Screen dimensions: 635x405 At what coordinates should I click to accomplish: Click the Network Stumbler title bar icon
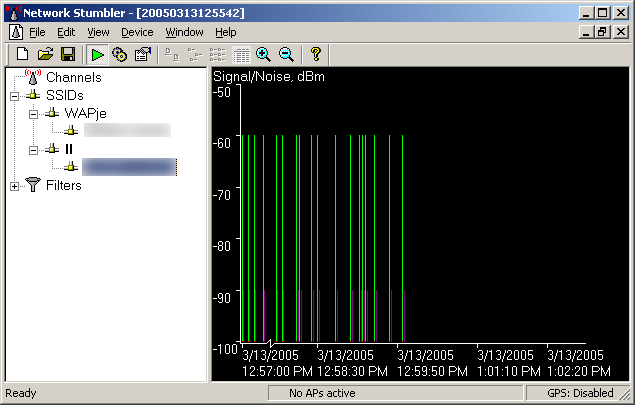tap(13, 13)
